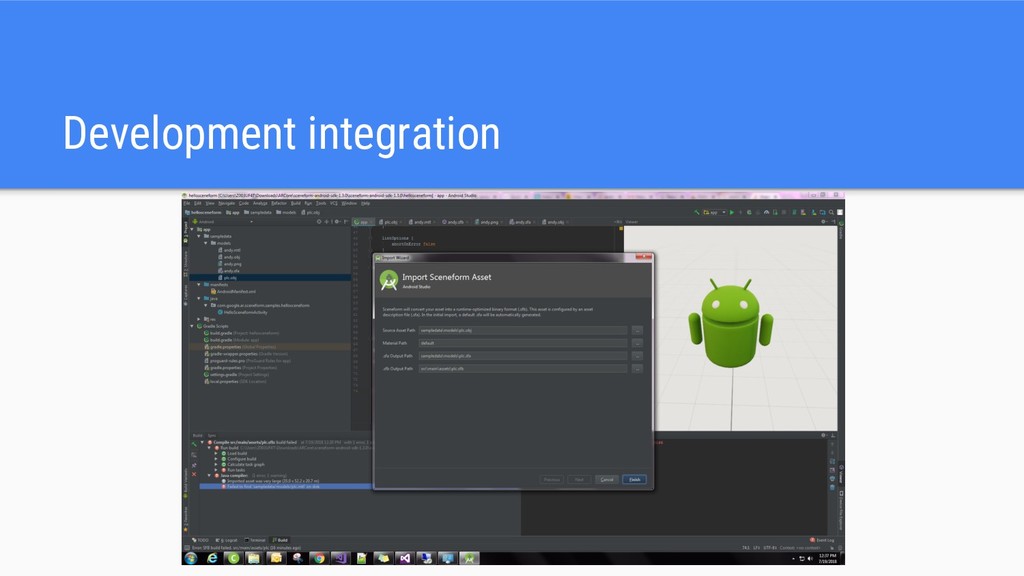Viewport: 1024px width, 576px height.
Task: Open the Edit menu
Action: tap(197, 203)
